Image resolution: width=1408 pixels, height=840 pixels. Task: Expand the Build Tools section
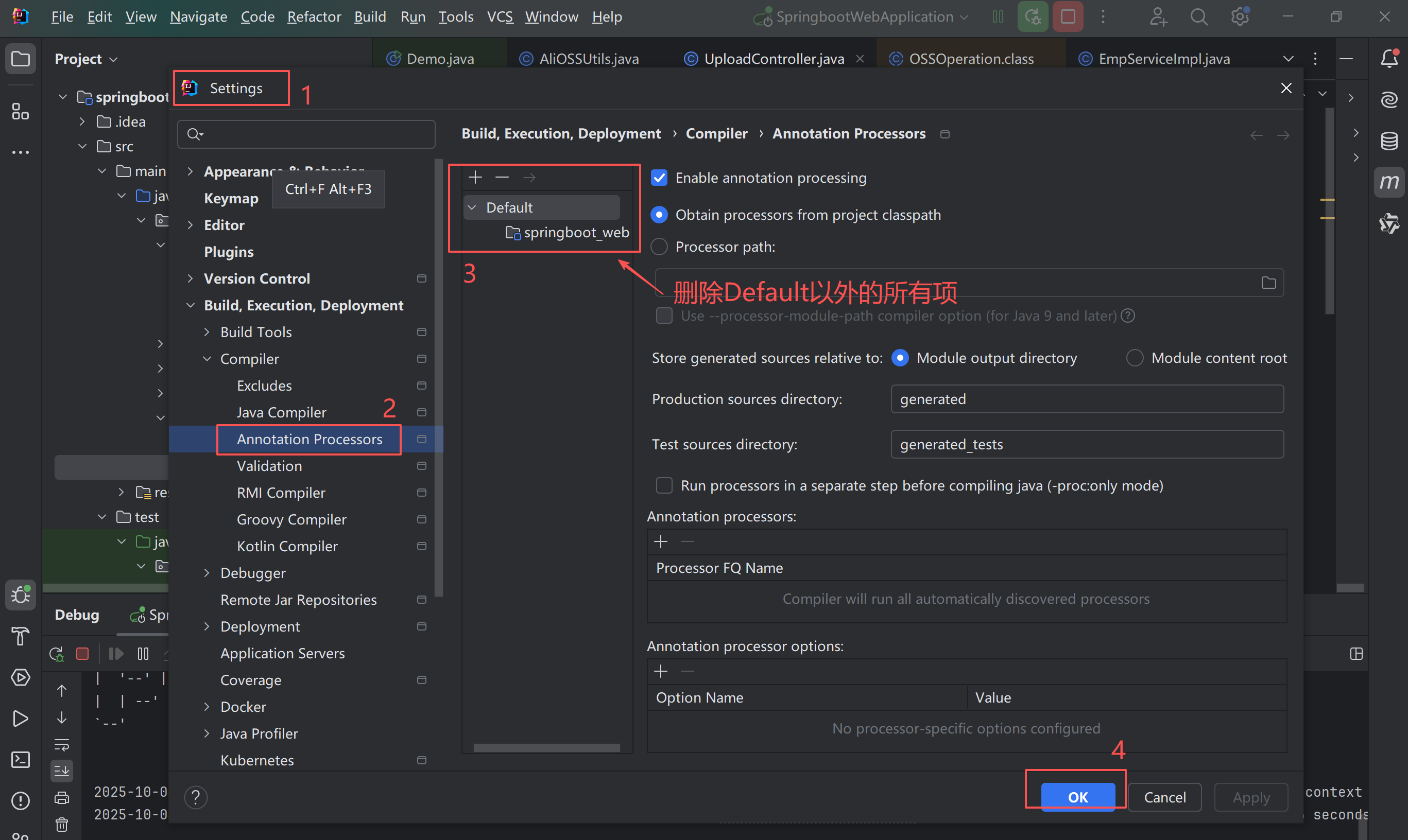point(208,331)
